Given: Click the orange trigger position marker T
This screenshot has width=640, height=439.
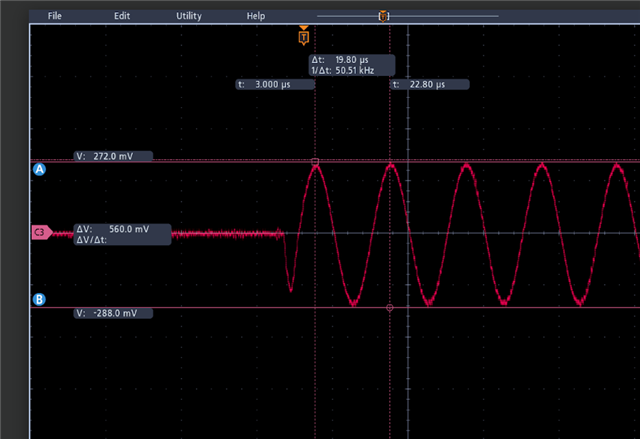Looking at the screenshot, I should 303,36.
